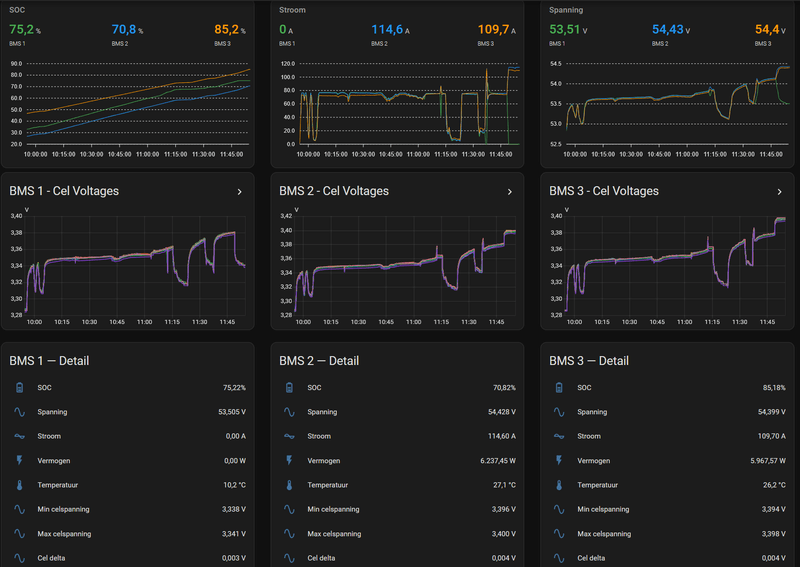800x567 pixels.
Task: Click BMS 1 SOC battery icon
Action: pos(19,387)
